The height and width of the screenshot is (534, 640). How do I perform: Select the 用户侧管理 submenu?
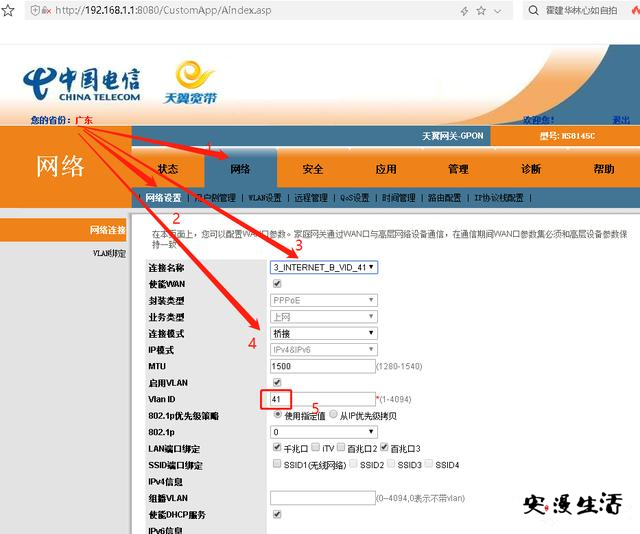pyautogui.click(x=216, y=198)
